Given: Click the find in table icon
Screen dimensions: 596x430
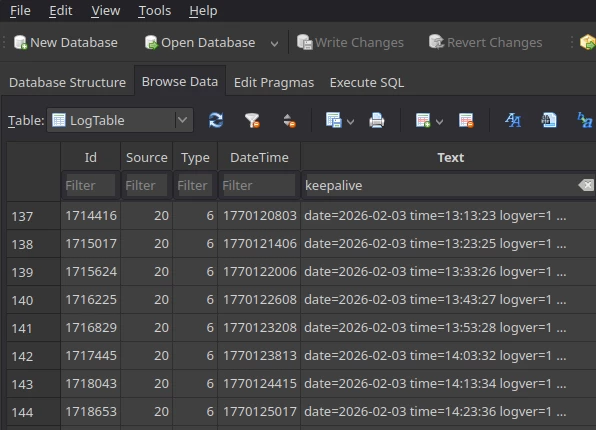Looking at the screenshot, I should [x=548, y=120].
